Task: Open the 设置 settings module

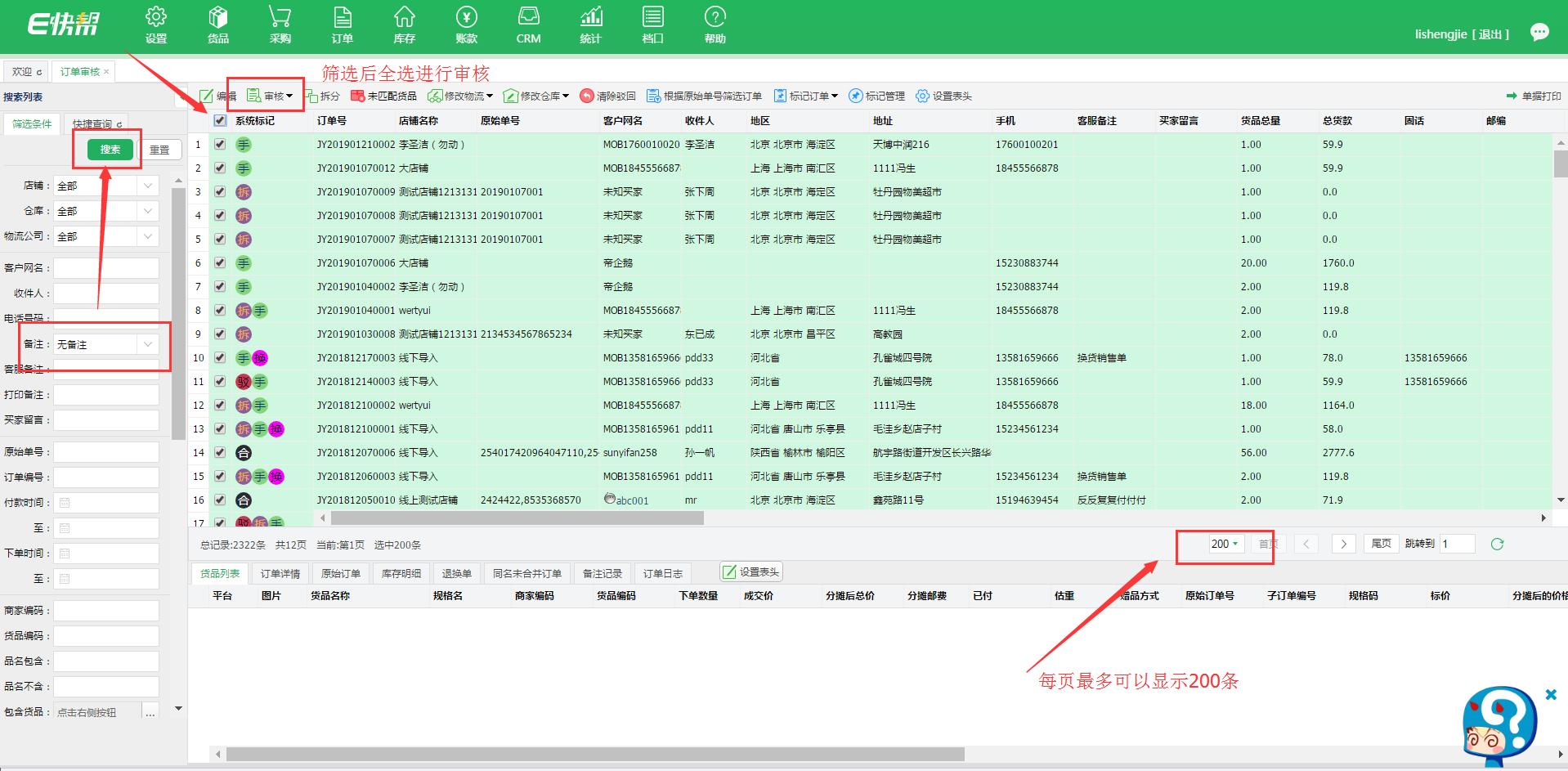Action: [x=156, y=26]
